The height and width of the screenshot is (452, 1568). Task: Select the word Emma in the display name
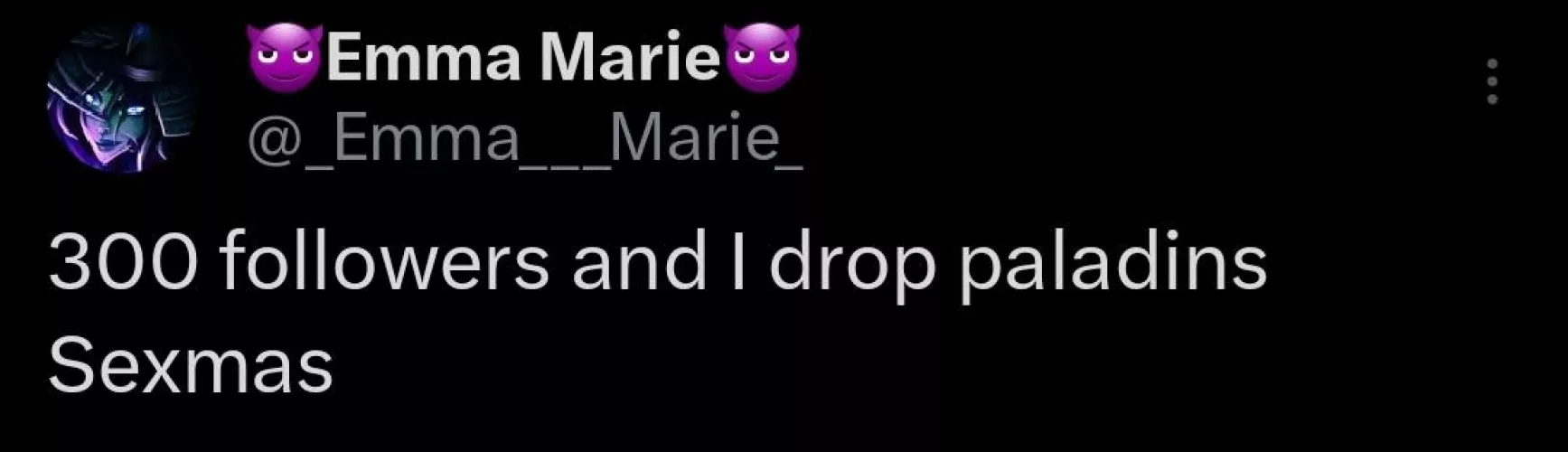(424, 59)
